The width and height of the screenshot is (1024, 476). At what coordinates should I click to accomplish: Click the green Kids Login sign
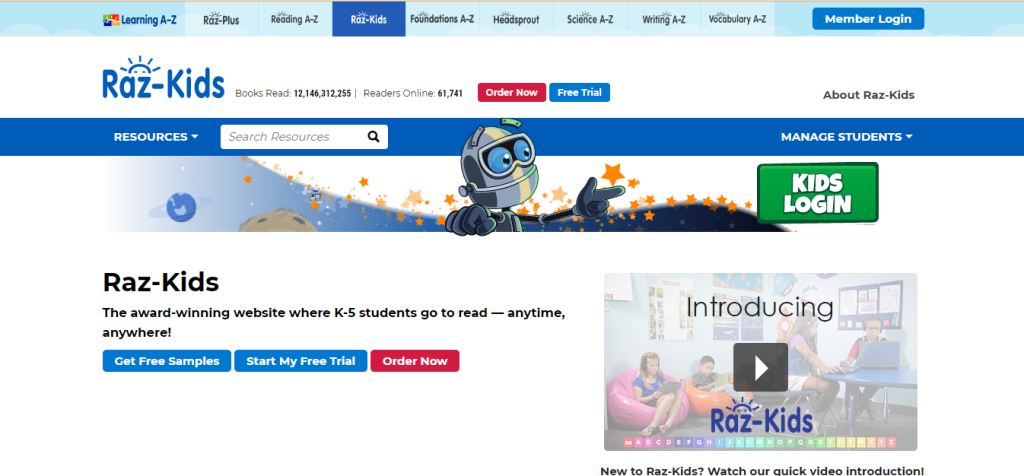(817, 193)
